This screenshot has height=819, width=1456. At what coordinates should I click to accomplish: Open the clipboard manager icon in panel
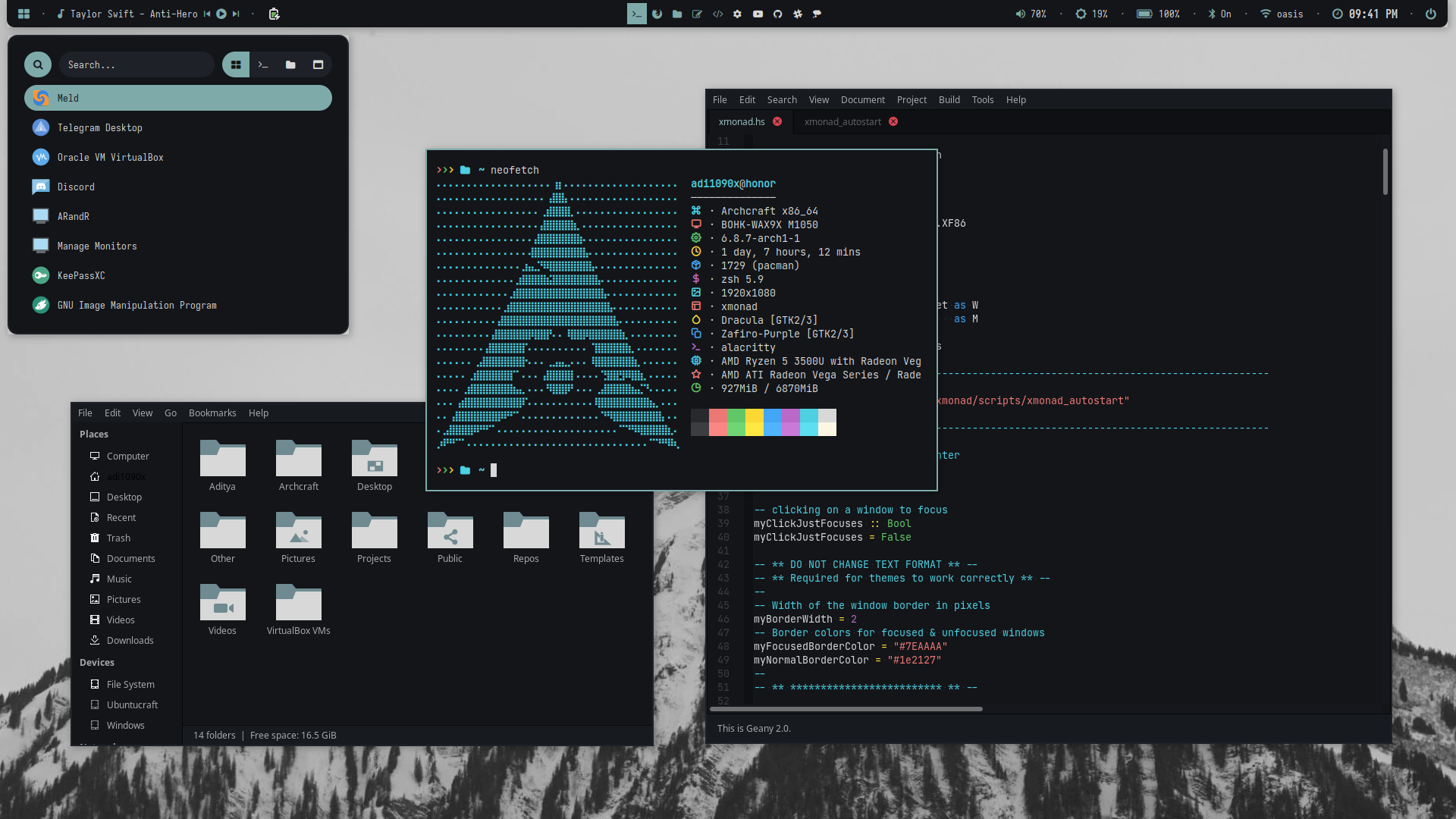(274, 14)
